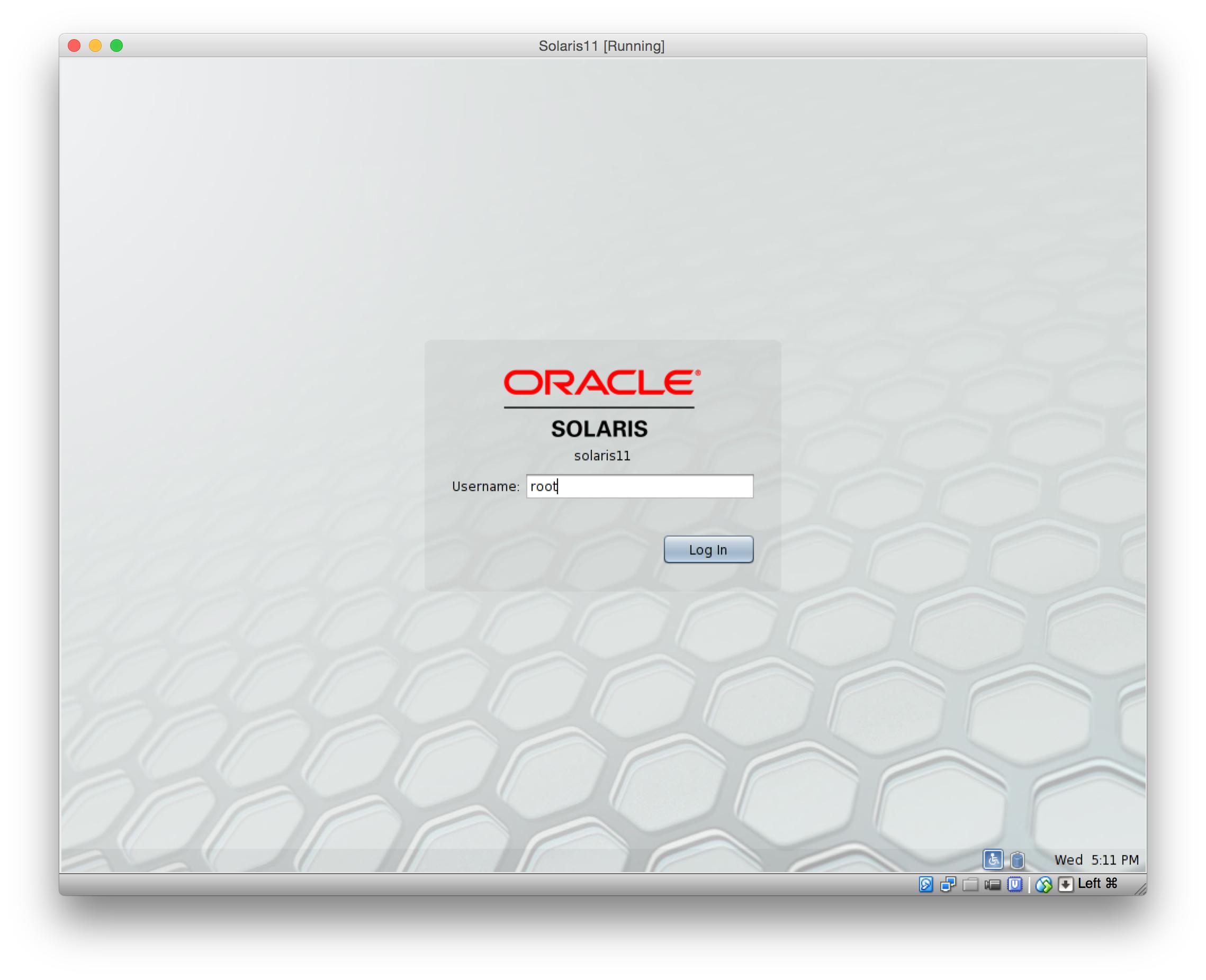Minimize the VM window with yellow button
The width and height of the screenshot is (1206, 980).
pos(95,46)
